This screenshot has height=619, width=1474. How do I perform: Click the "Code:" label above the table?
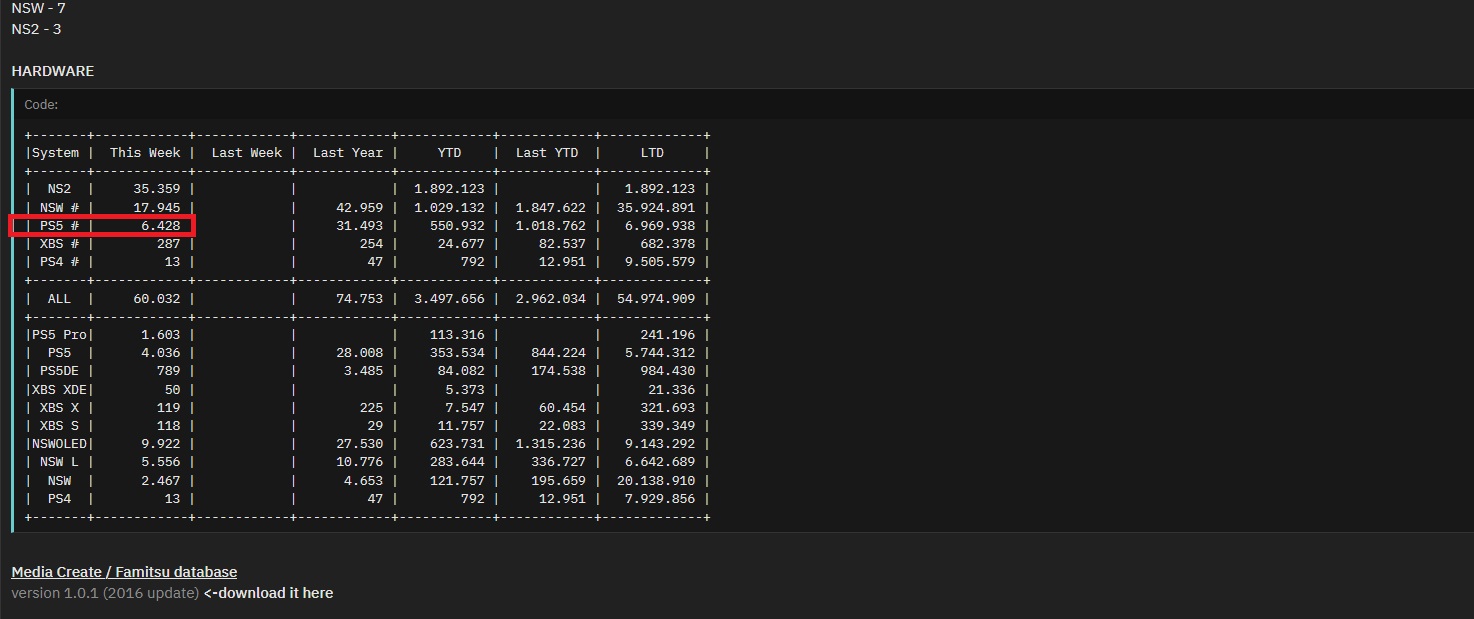click(41, 104)
